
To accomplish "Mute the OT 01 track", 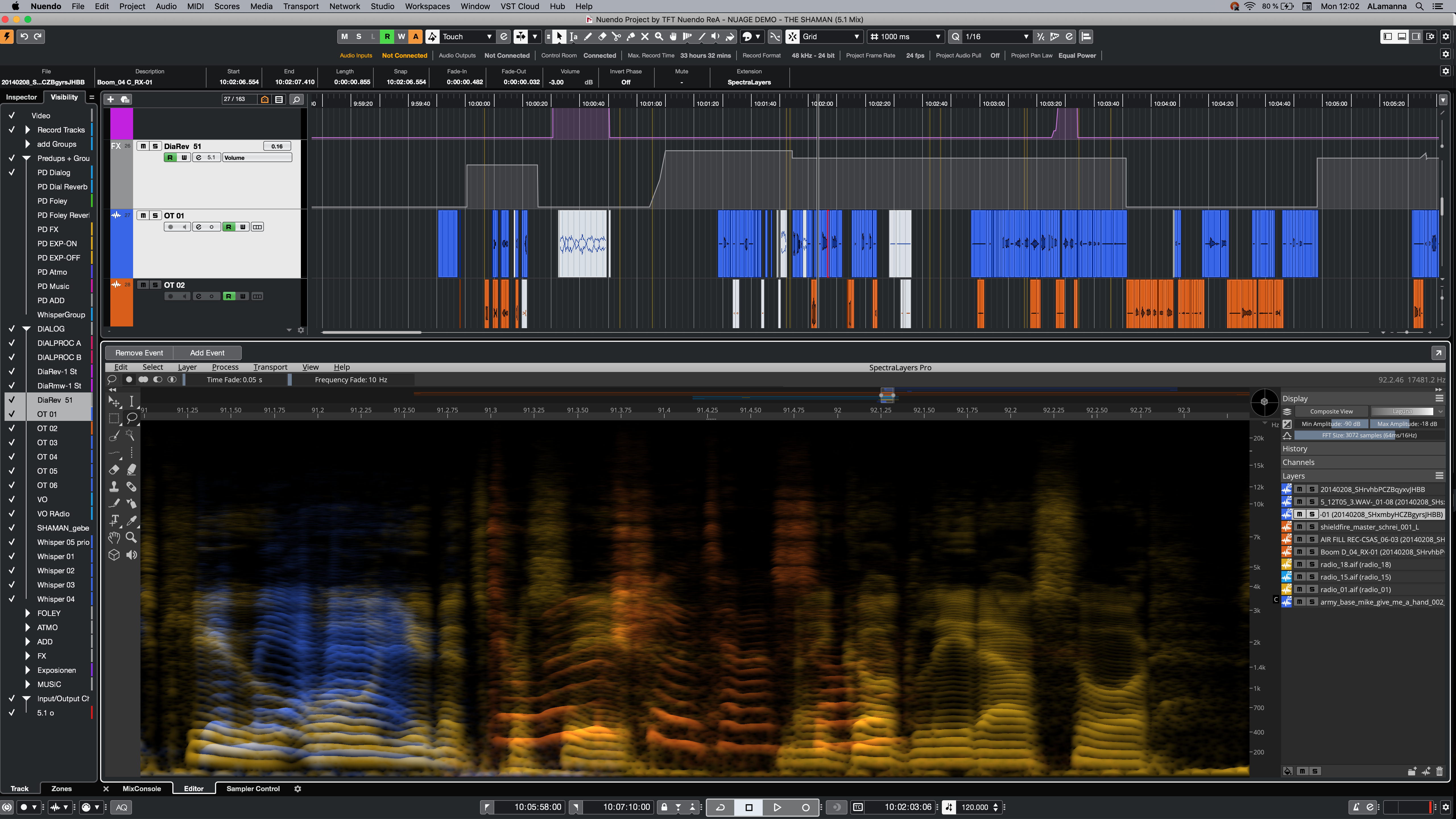I will (143, 215).
